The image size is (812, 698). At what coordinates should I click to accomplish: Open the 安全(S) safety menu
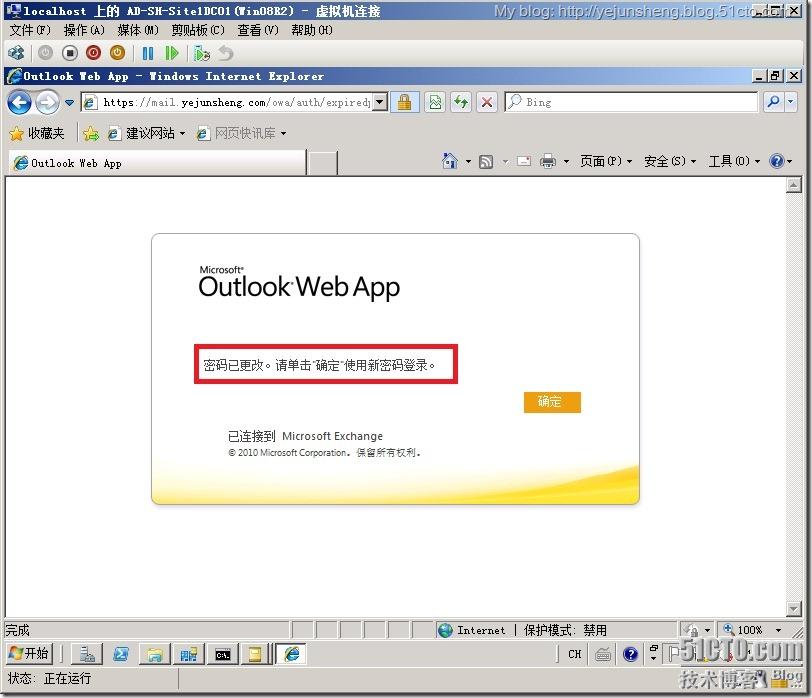[670, 162]
